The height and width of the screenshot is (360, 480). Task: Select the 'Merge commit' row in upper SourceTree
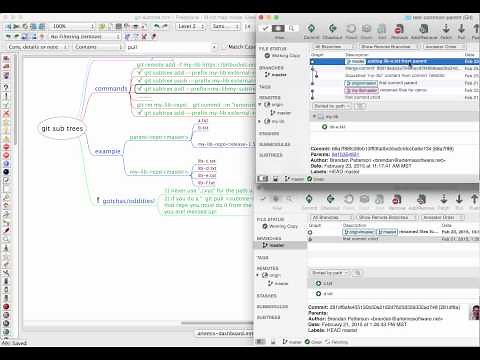tap(395, 68)
